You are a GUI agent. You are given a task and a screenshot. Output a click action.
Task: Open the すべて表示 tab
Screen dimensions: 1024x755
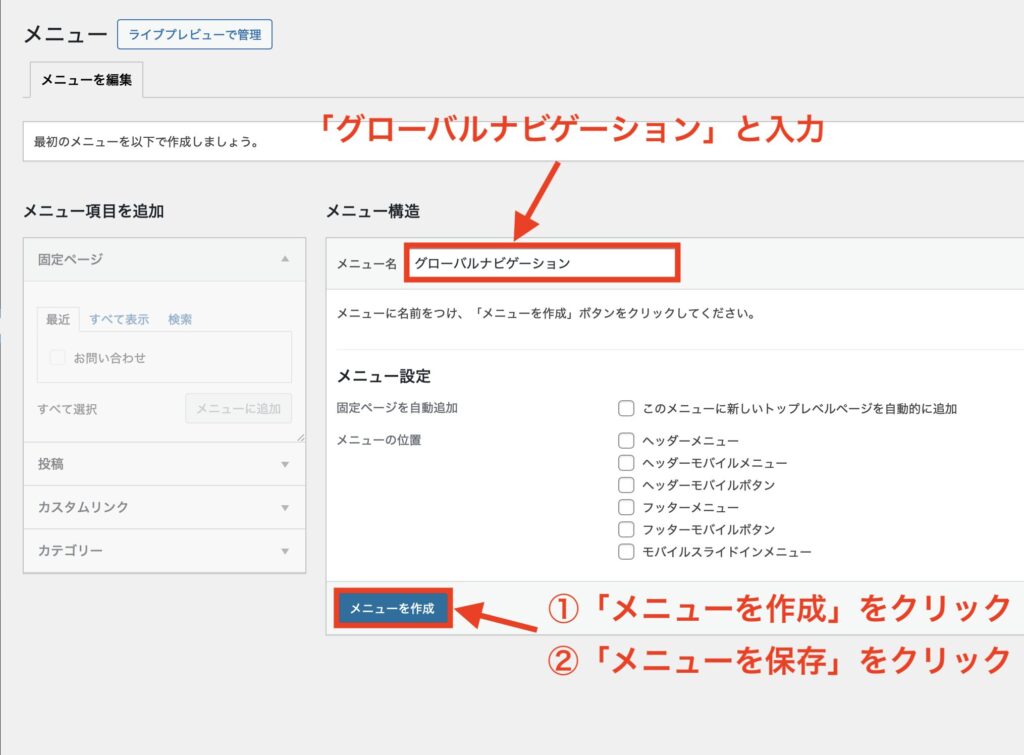[x=119, y=319]
